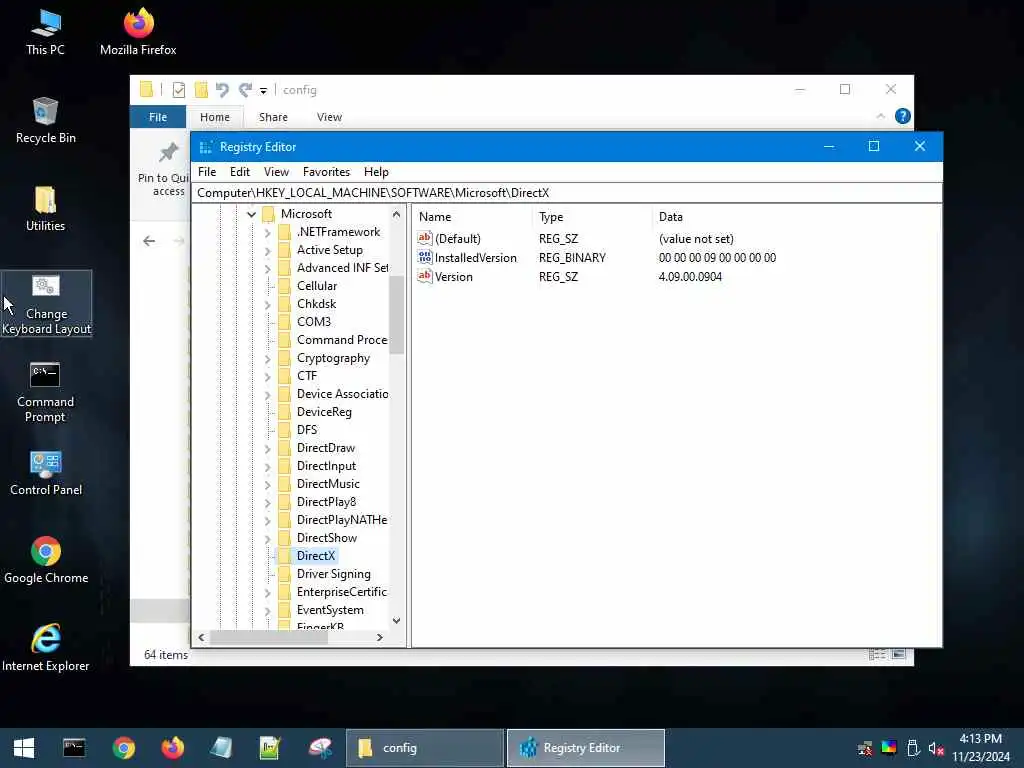Collapse the ribbon in config window

(880, 116)
